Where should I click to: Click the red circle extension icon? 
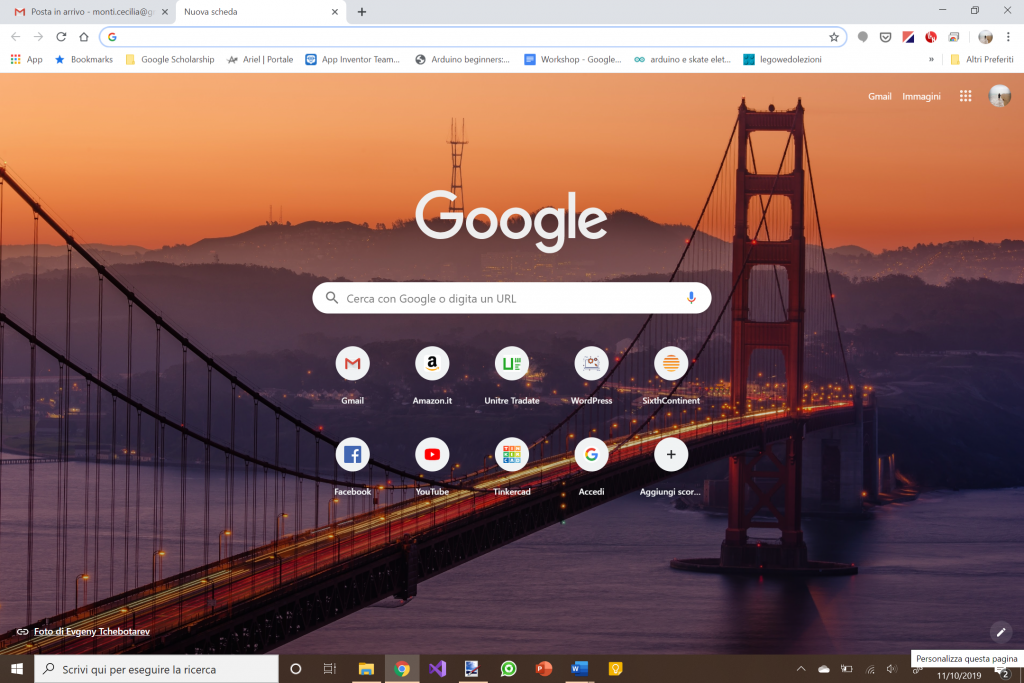pos(931,37)
